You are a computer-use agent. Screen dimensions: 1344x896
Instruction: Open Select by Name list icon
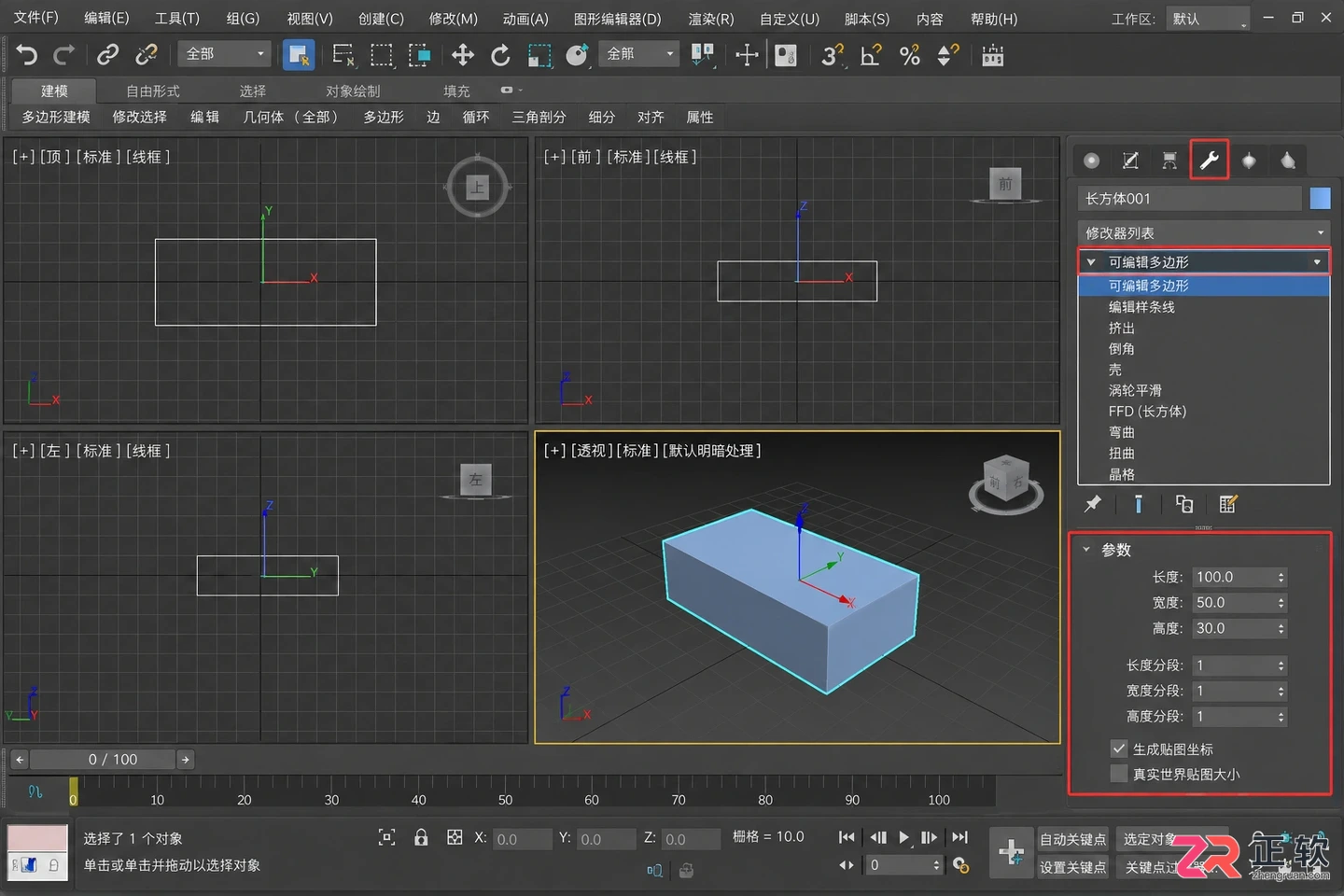click(343, 55)
